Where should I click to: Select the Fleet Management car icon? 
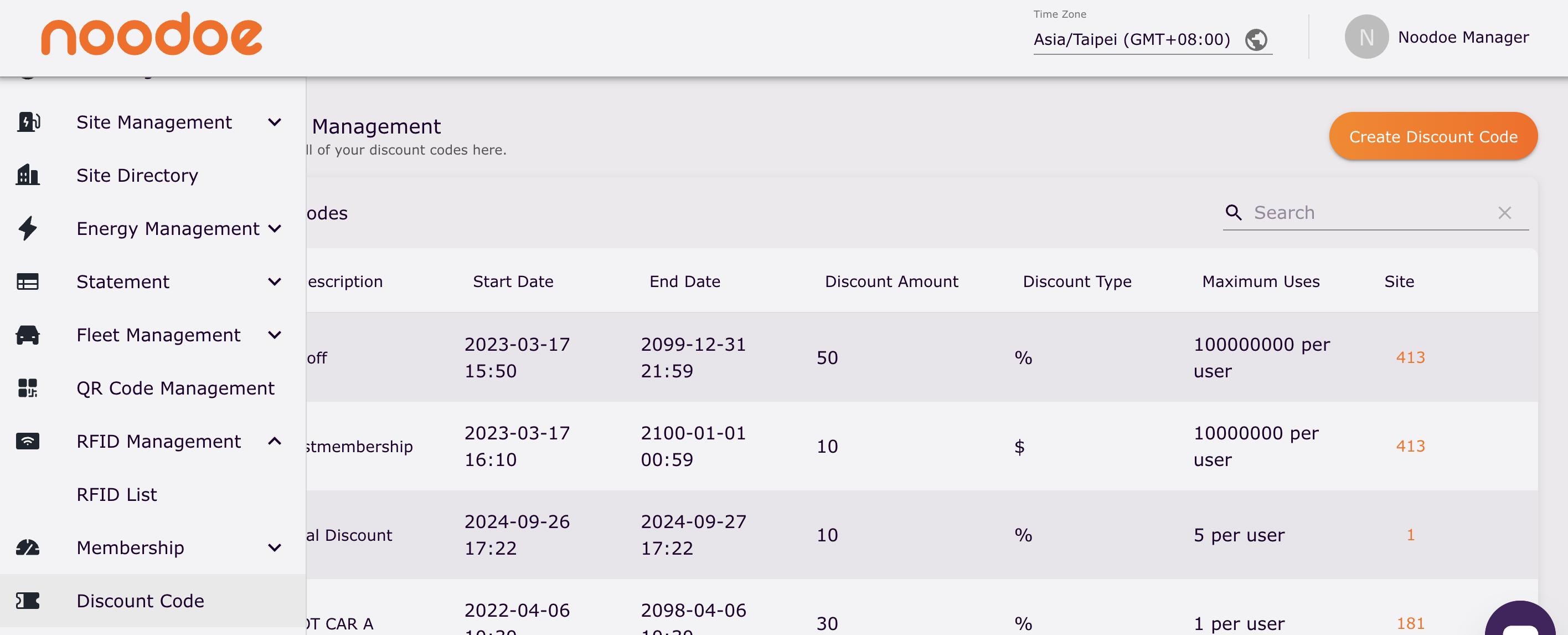(27, 335)
